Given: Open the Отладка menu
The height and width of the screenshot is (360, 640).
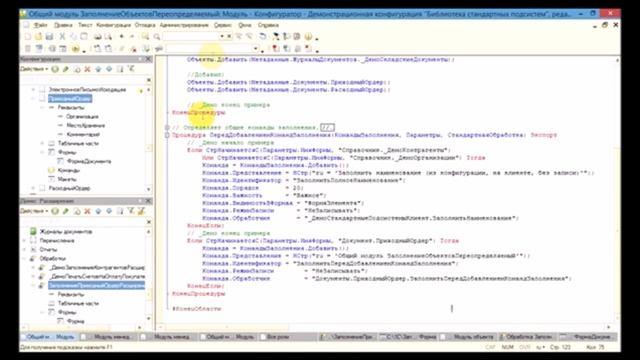Looking at the screenshot, I should (145, 25).
